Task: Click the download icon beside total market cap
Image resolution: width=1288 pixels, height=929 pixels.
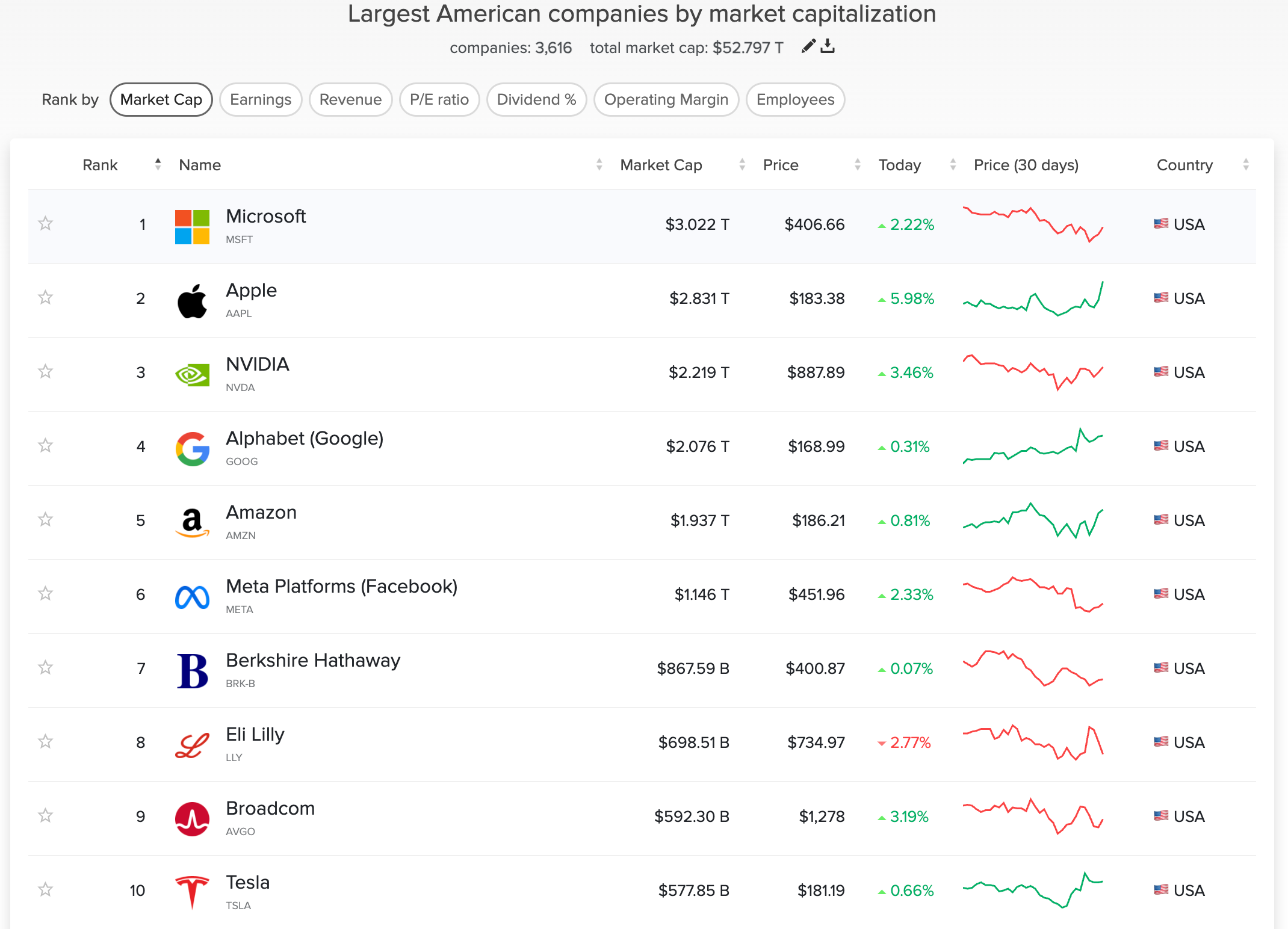Action: (828, 46)
